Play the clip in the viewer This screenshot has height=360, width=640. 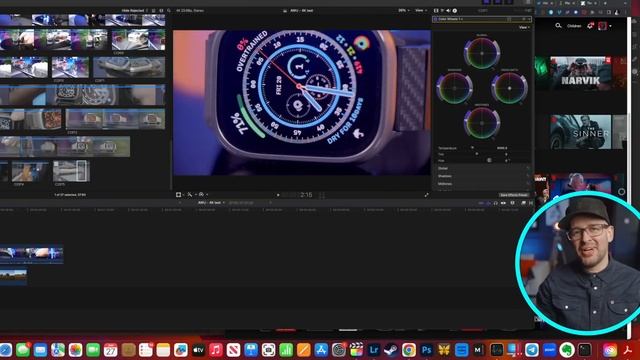coord(278,195)
